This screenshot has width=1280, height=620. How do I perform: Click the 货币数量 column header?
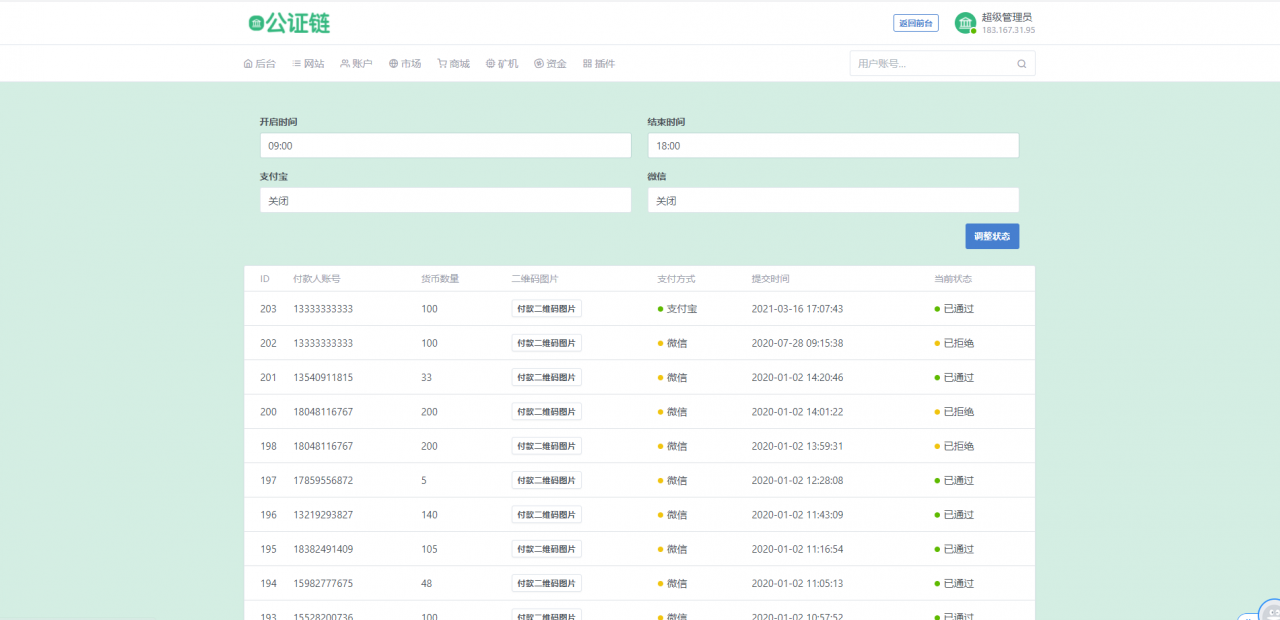tap(440, 279)
